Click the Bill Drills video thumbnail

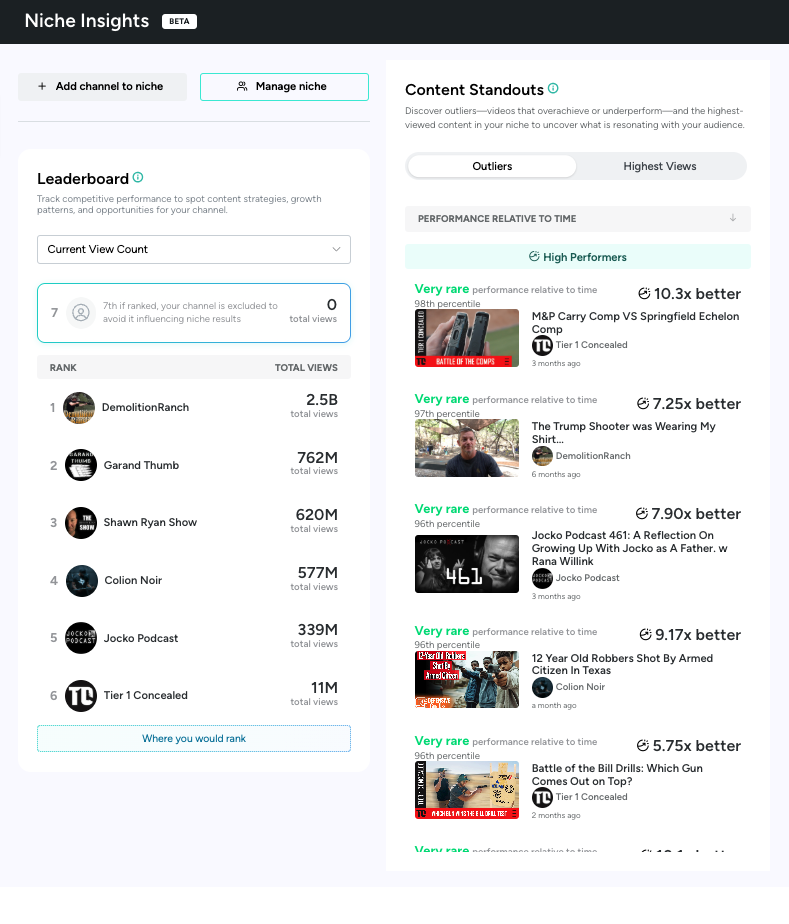[x=467, y=790]
